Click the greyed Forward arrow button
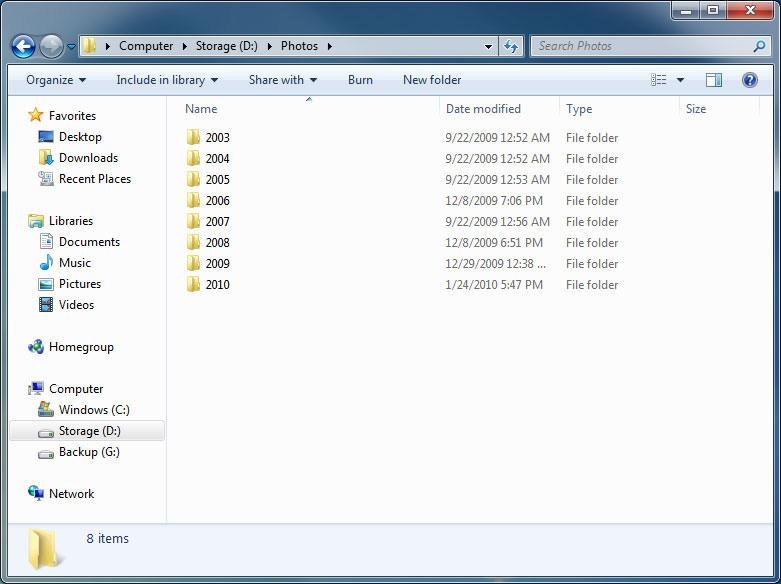 point(51,46)
